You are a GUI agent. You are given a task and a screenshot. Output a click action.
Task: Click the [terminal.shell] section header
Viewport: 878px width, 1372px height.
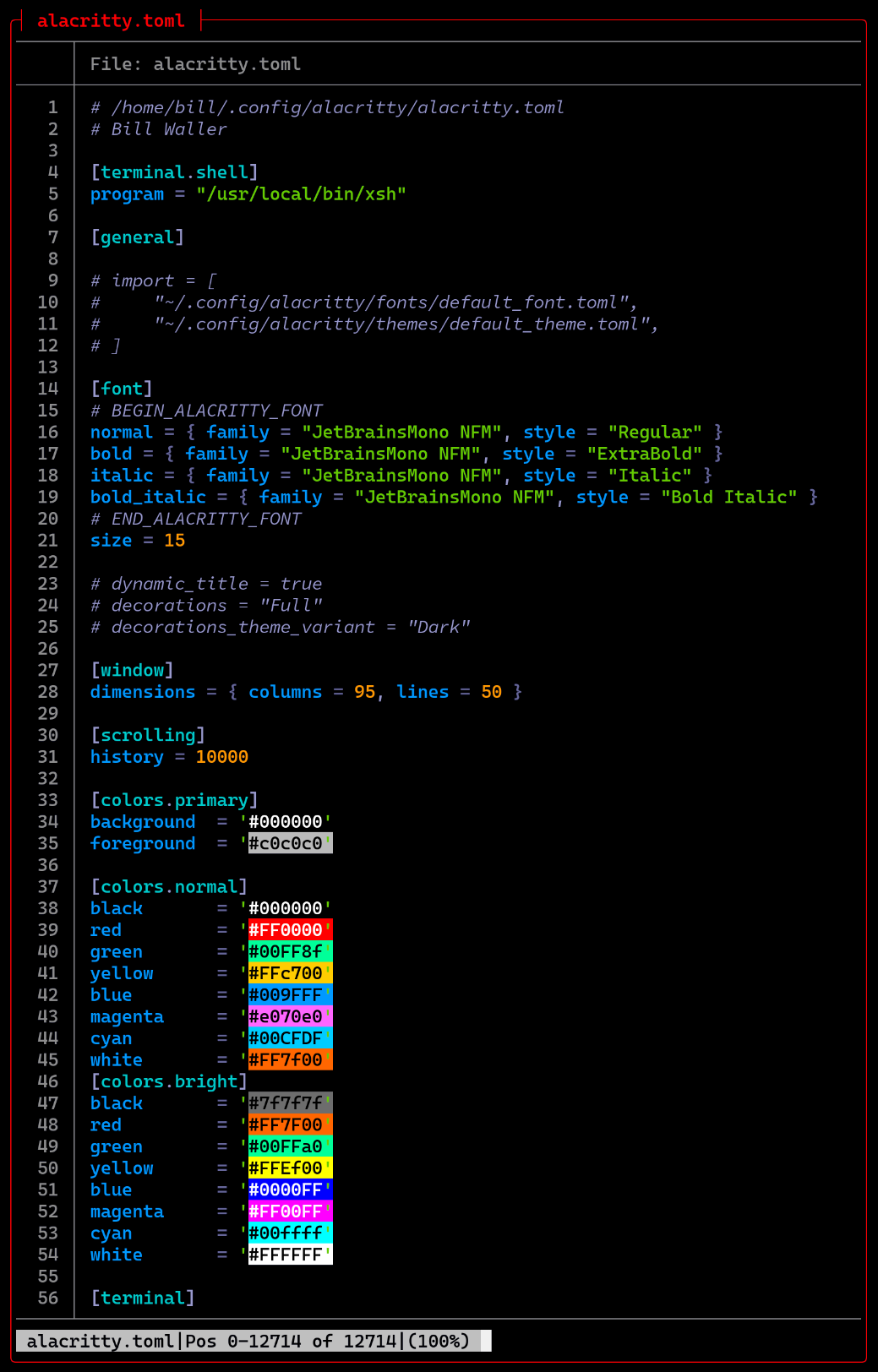(174, 172)
